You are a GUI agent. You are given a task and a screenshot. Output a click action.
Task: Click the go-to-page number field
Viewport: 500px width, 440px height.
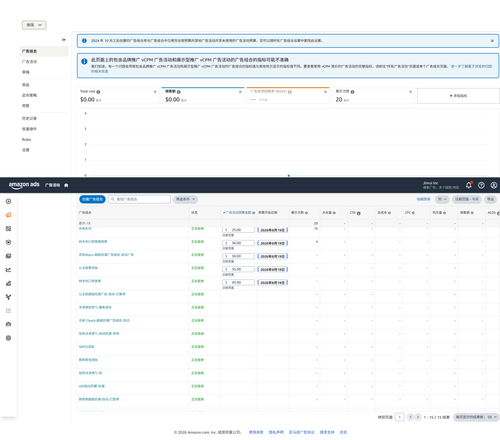[x=400, y=417]
